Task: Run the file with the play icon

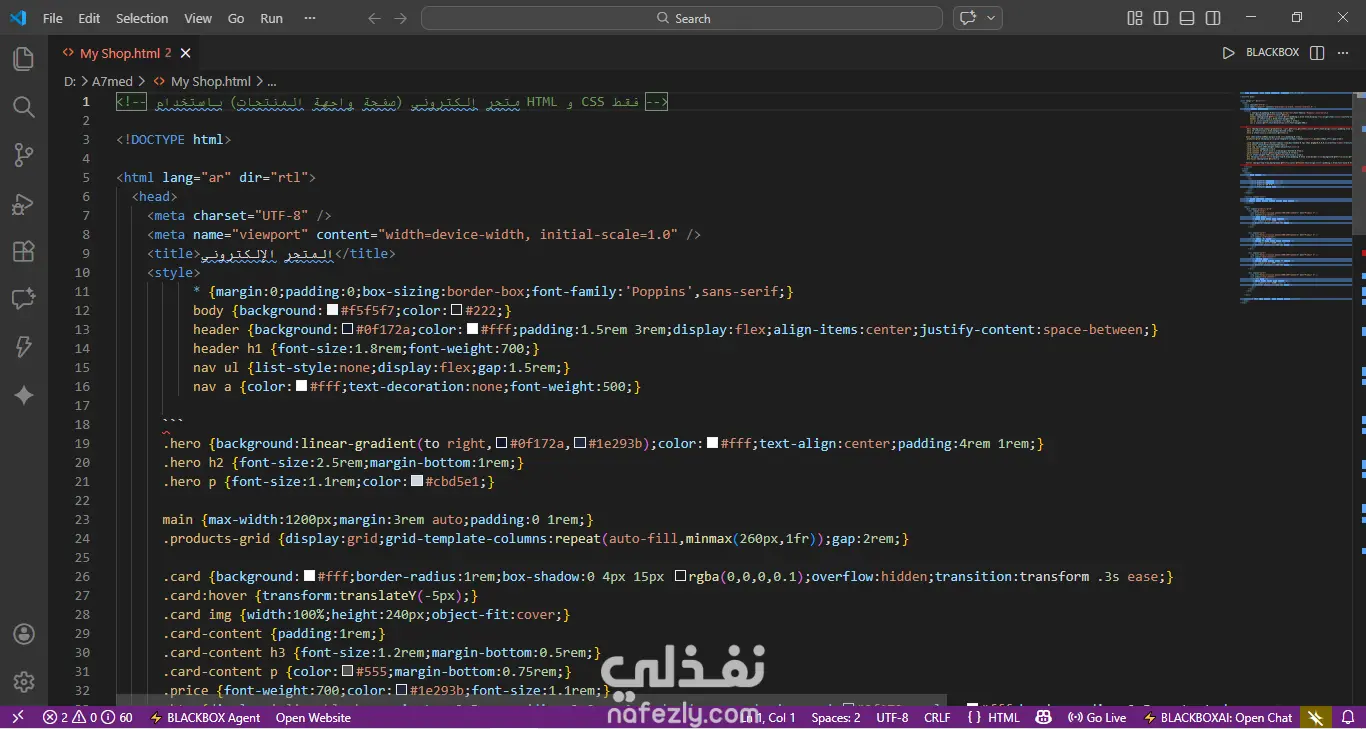Action: (x=1229, y=53)
